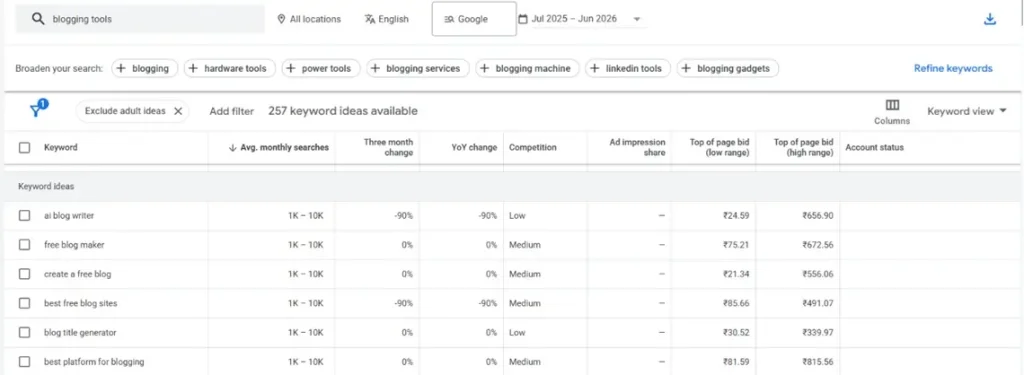Screen dimensions: 1024x375
Task: Select the Jul 2025 – Jun 2026 date range
Action: point(574,19)
